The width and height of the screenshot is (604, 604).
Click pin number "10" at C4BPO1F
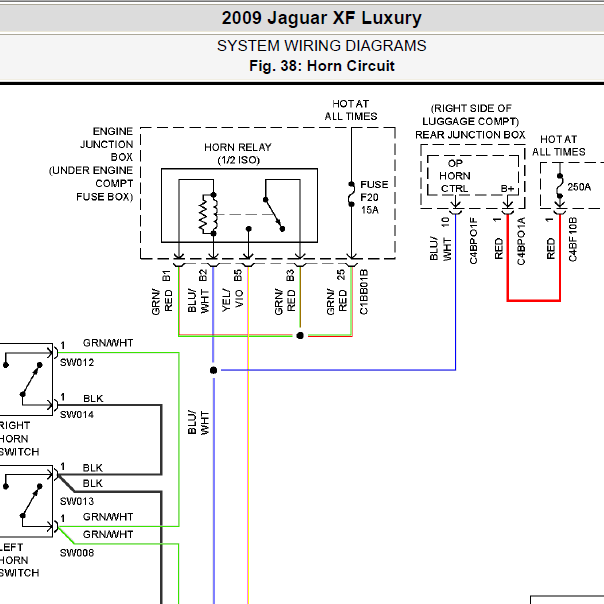(445, 222)
